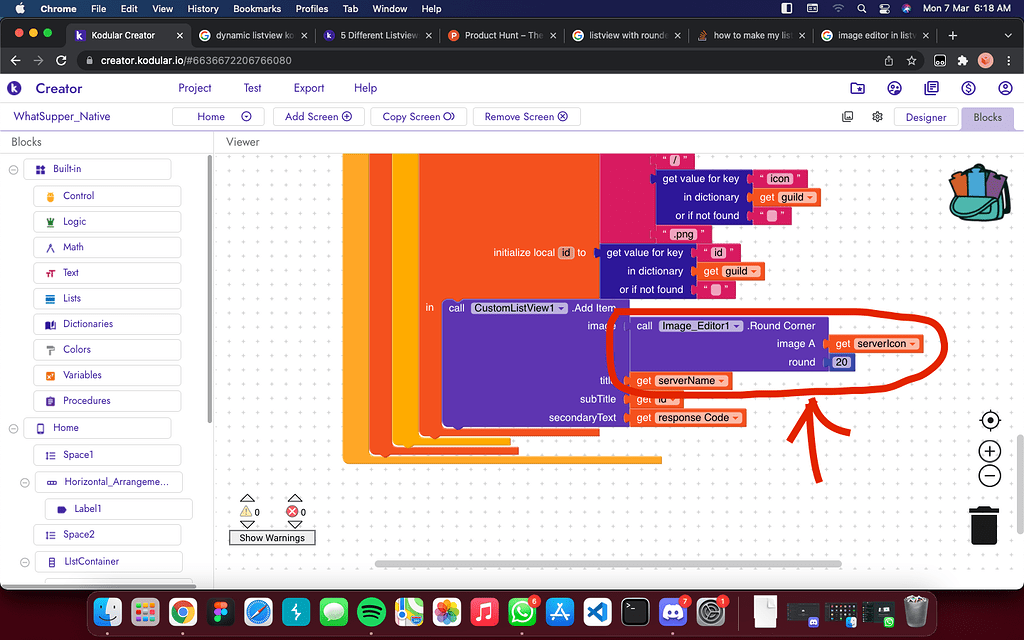Click the Remove Screen button
Screen dimensions: 1024x640
point(526,117)
